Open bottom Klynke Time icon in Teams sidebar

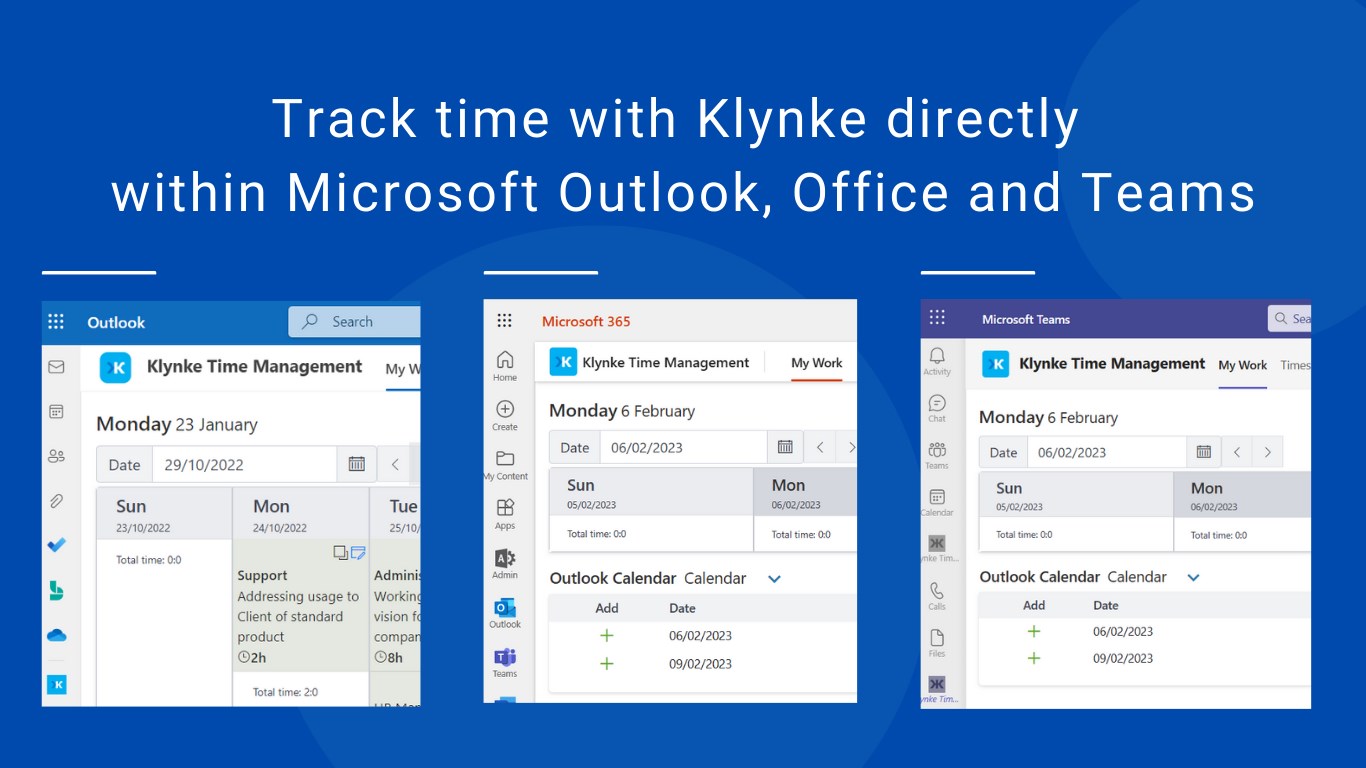click(x=937, y=690)
